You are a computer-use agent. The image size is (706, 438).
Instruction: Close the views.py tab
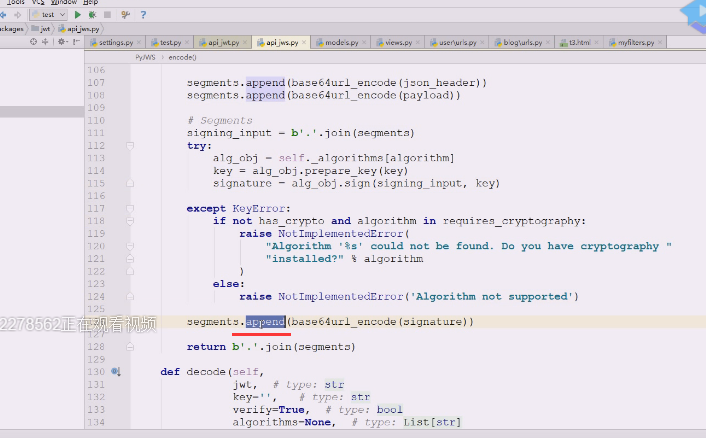pyautogui.click(x=418, y=42)
